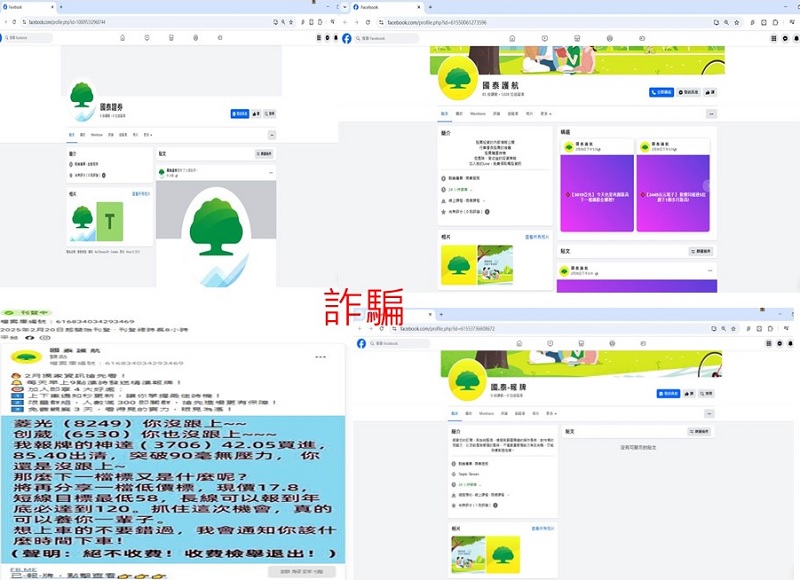Open new tab in 國泰護航 browser window
Screen dimensions: 800x580
[430, 7]
